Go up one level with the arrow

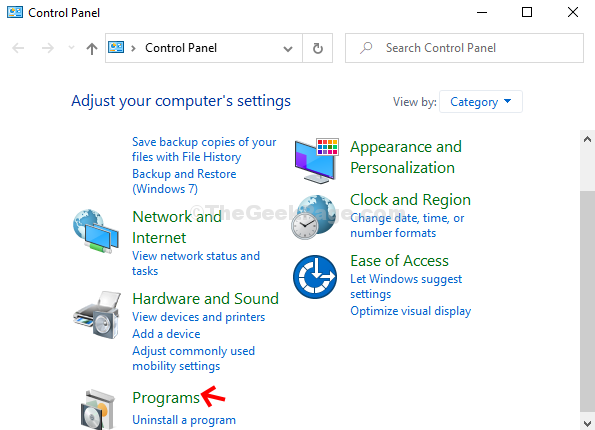coord(91,49)
